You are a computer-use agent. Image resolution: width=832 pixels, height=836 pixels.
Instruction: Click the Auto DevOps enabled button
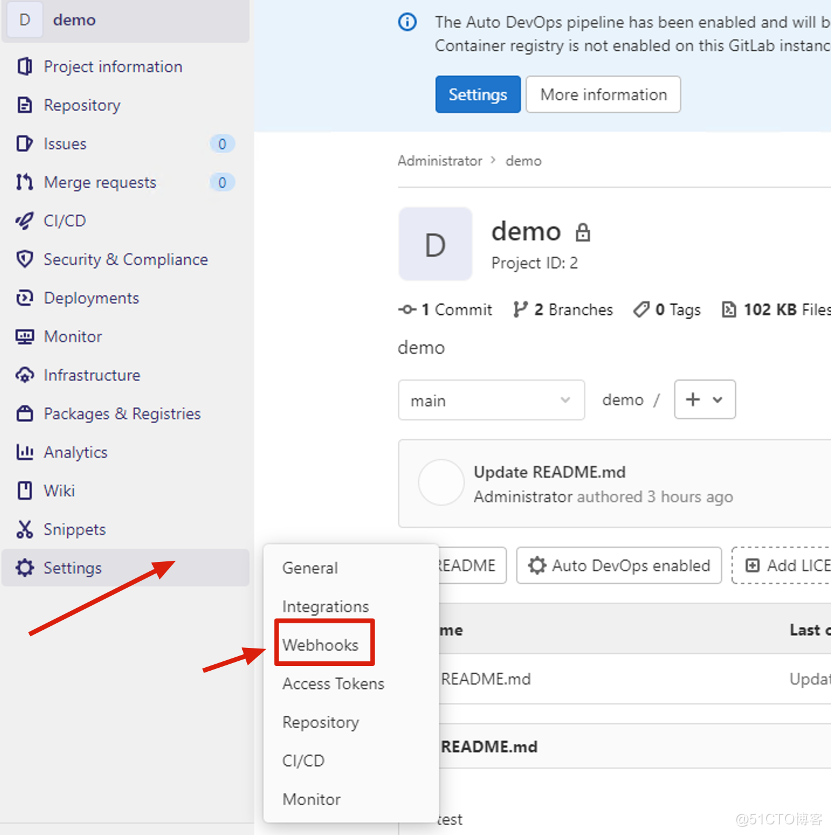(x=619, y=565)
